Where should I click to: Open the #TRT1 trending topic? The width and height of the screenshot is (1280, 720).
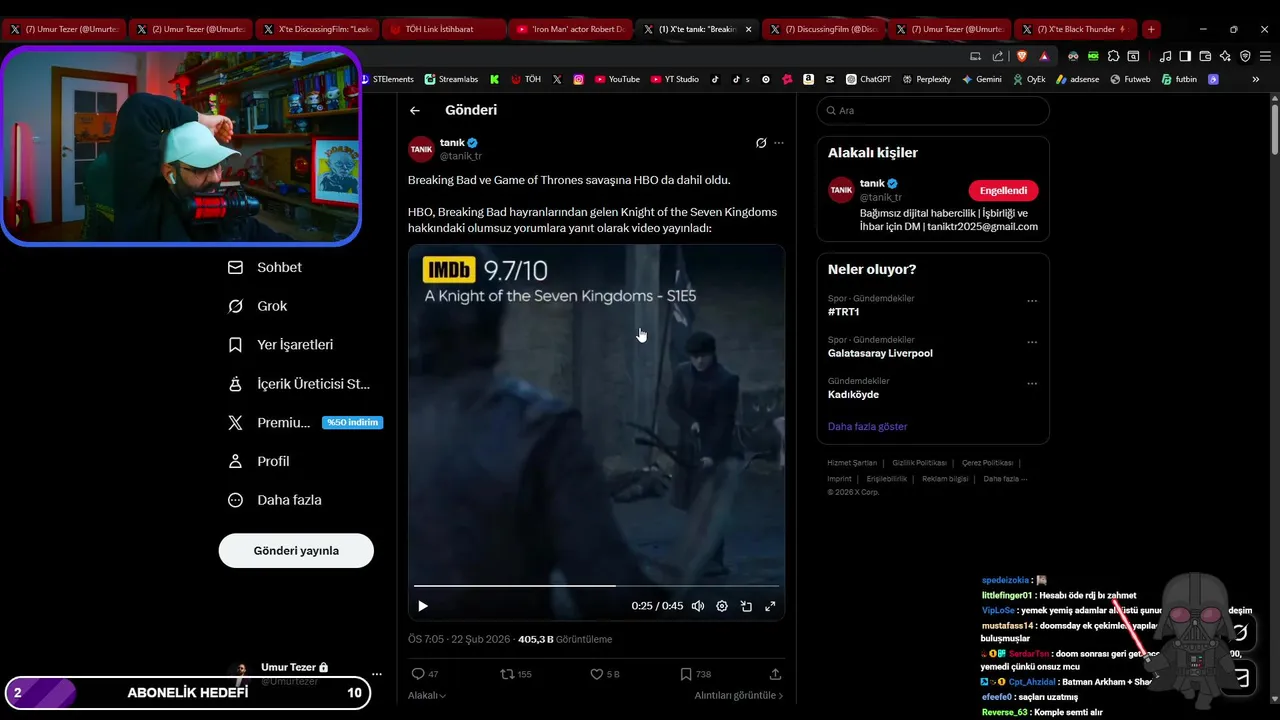(x=844, y=312)
